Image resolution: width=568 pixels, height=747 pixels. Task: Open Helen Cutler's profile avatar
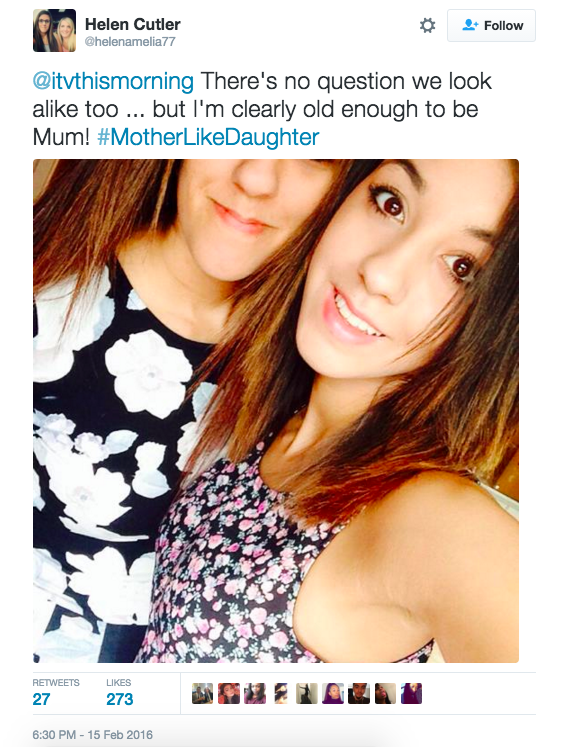(x=54, y=30)
